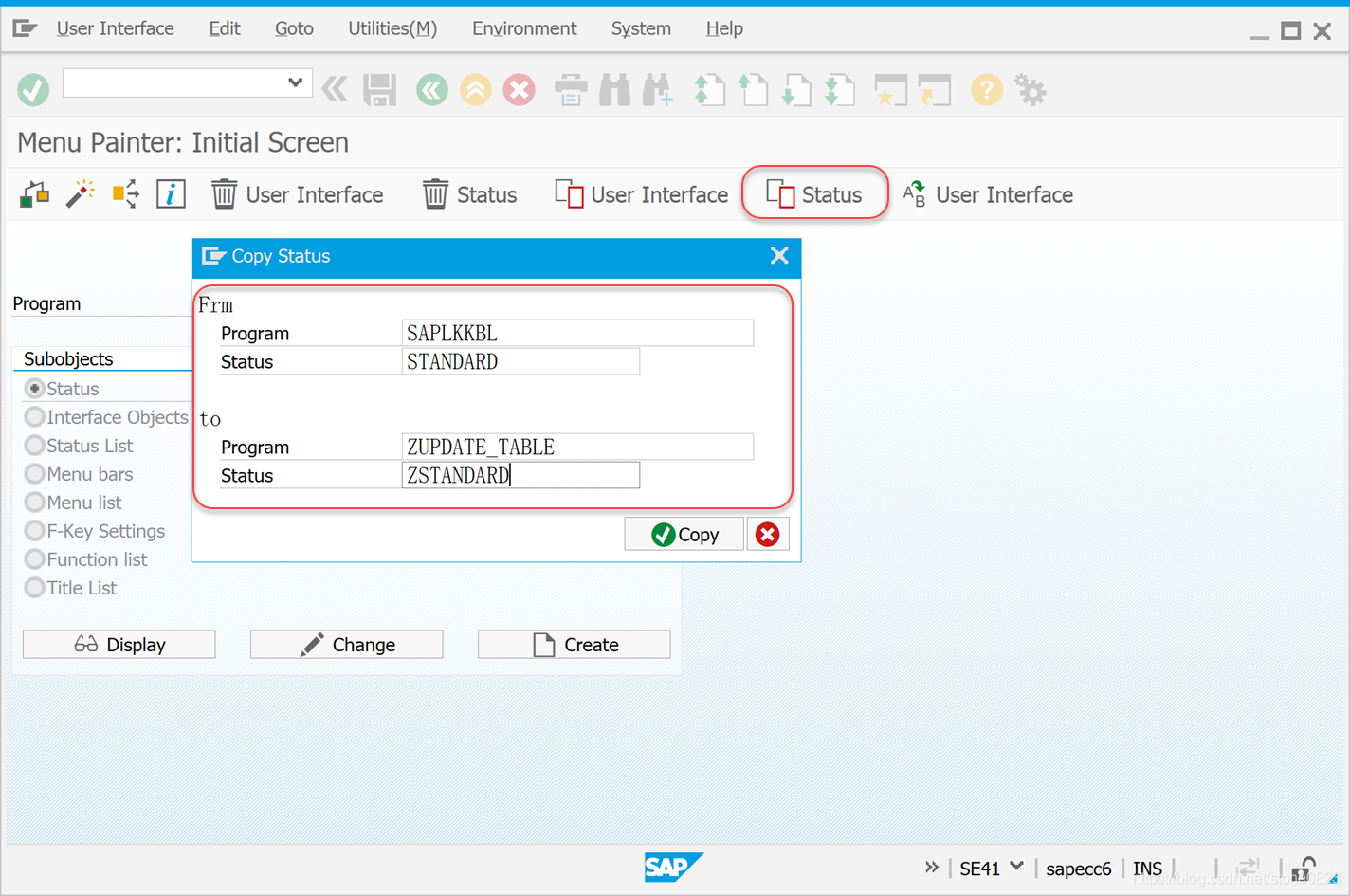1350x896 pixels.
Task: Expand the status bar double arrow
Action: (x=932, y=868)
